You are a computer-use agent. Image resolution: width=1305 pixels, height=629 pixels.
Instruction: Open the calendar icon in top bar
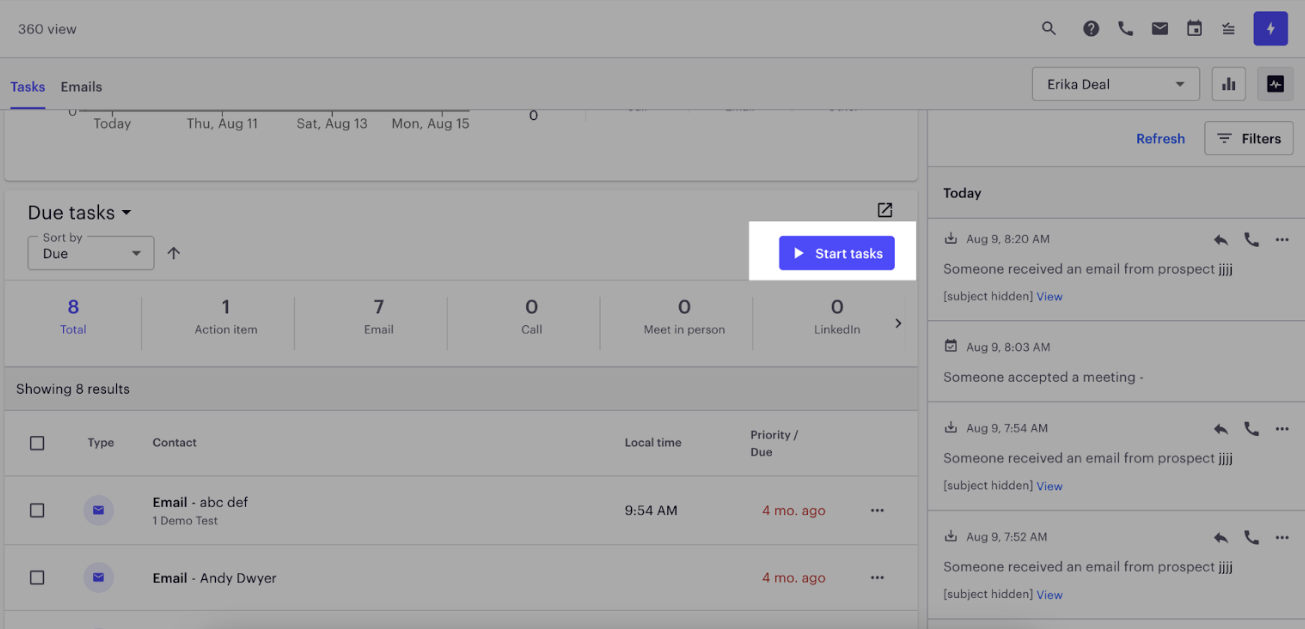(1194, 29)
